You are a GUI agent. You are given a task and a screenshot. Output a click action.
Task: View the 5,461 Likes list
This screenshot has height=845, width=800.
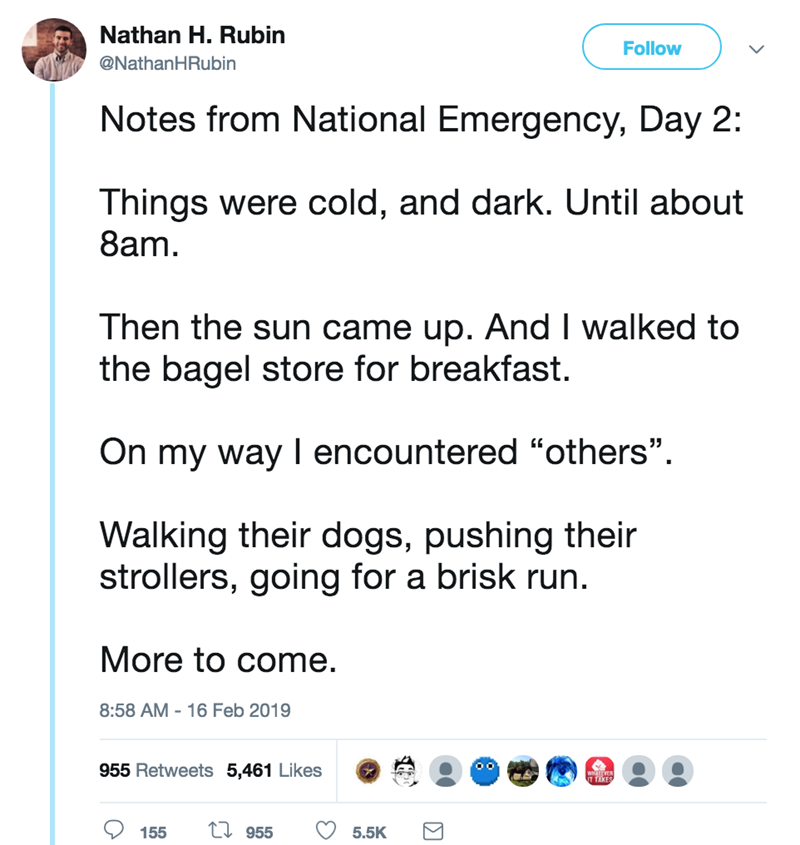point(274,770)
